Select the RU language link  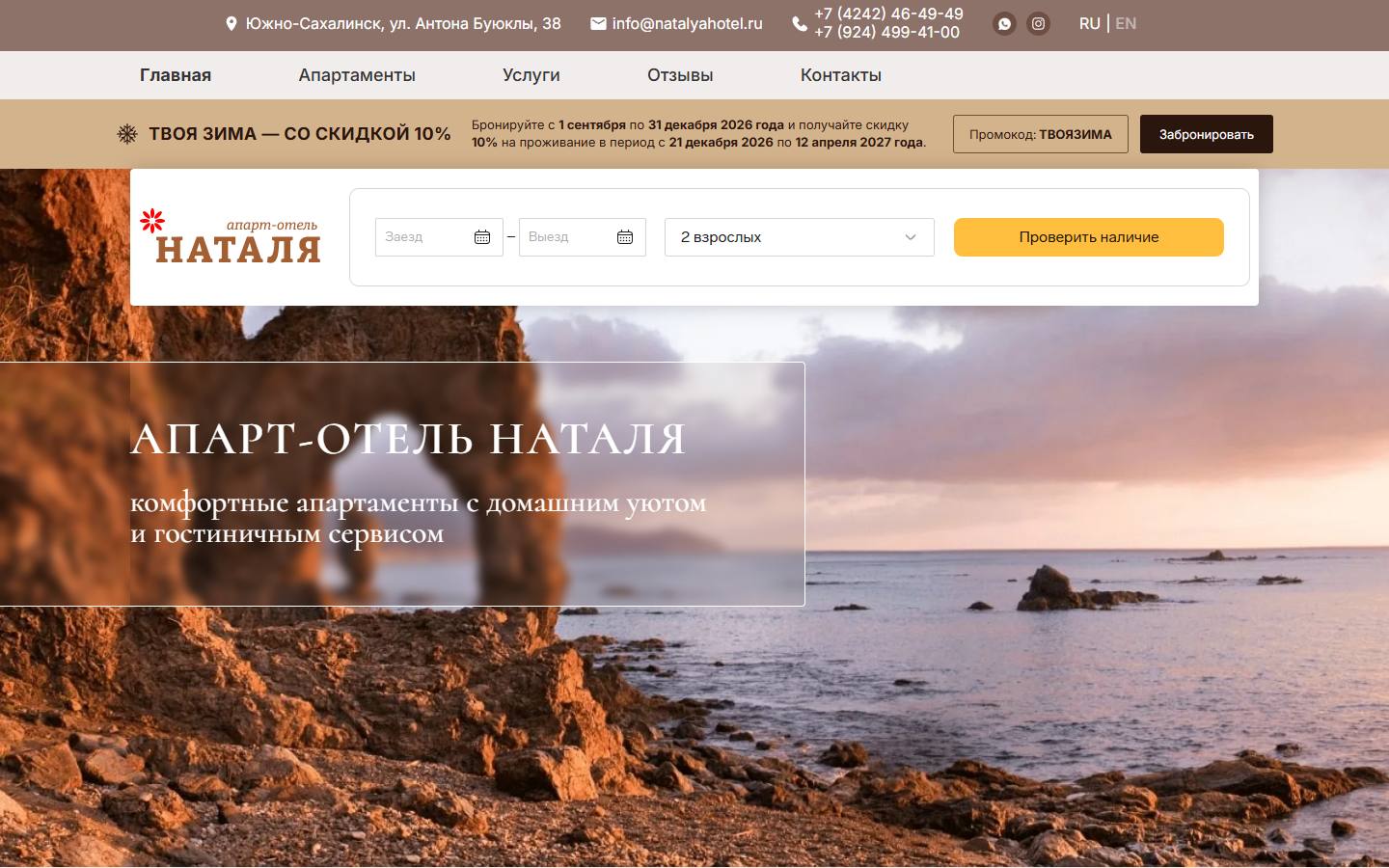coord(1090,23)
